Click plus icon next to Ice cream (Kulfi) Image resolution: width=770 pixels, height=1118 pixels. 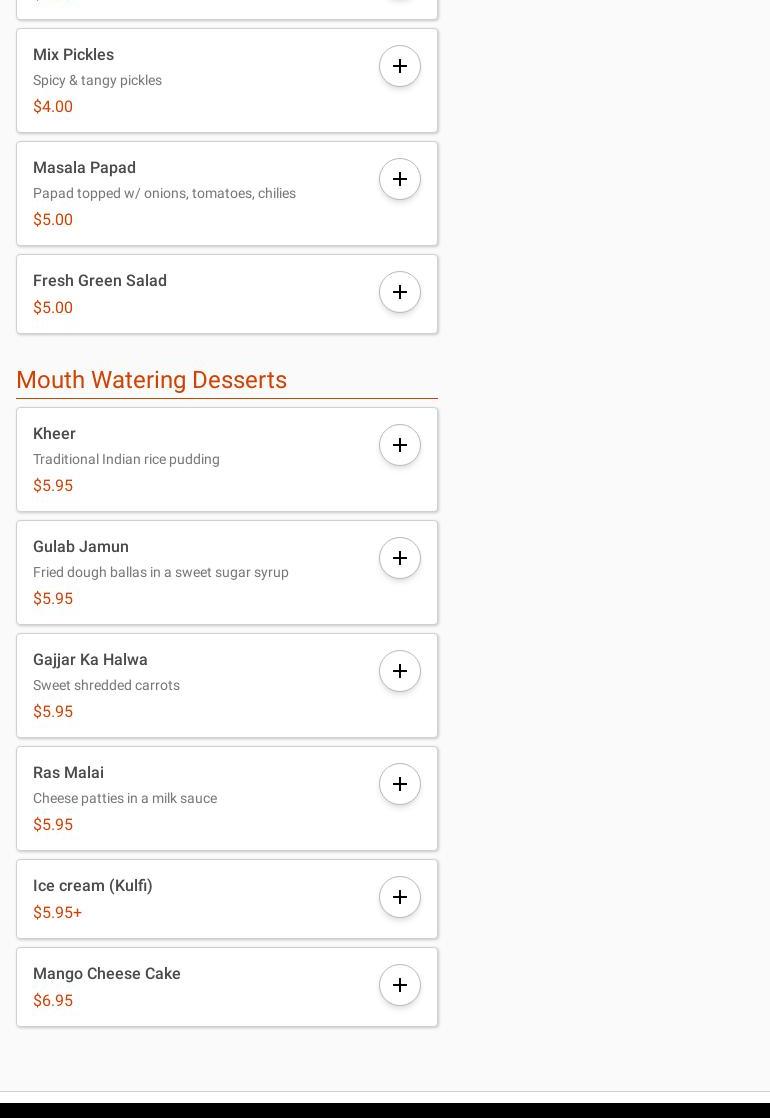point(400,898)
